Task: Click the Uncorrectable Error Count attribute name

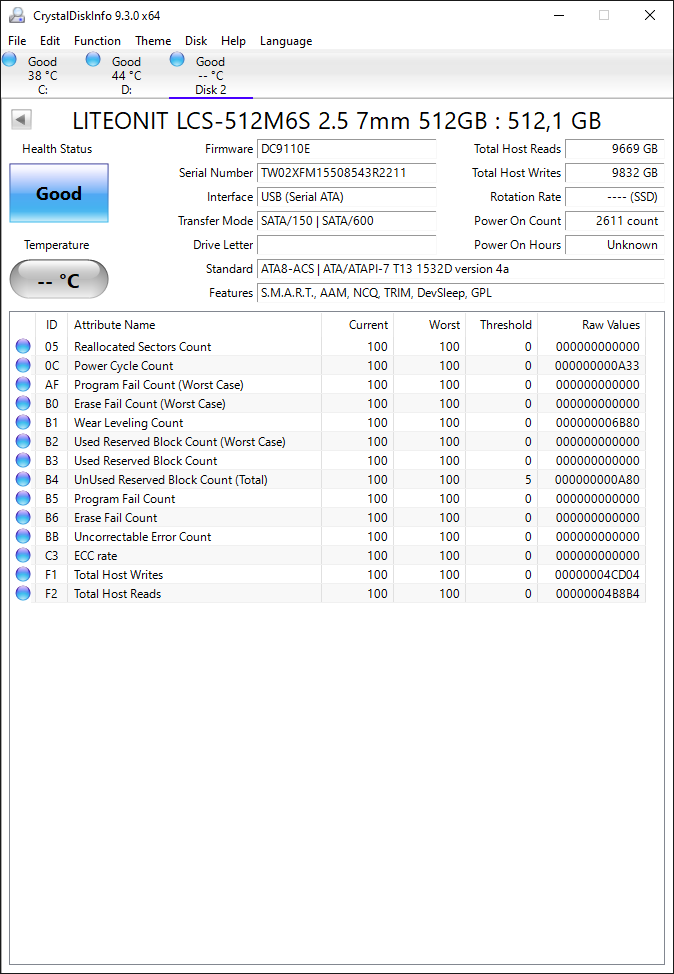Action: tap(143, 537)
